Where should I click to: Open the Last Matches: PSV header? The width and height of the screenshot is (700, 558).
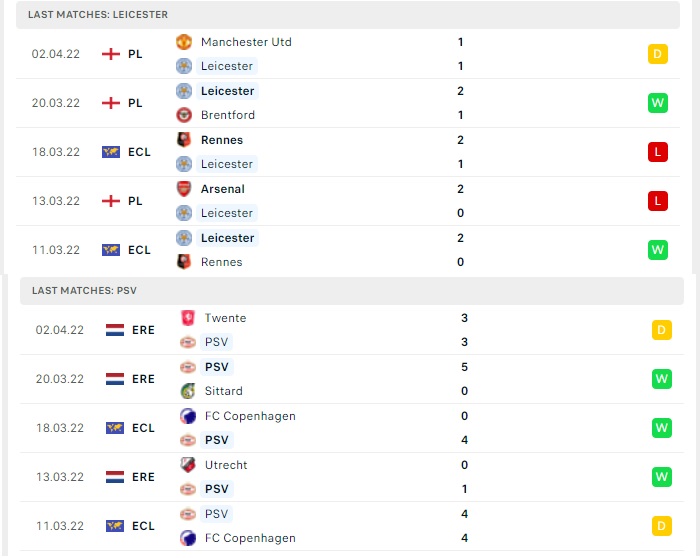[352, 291]
